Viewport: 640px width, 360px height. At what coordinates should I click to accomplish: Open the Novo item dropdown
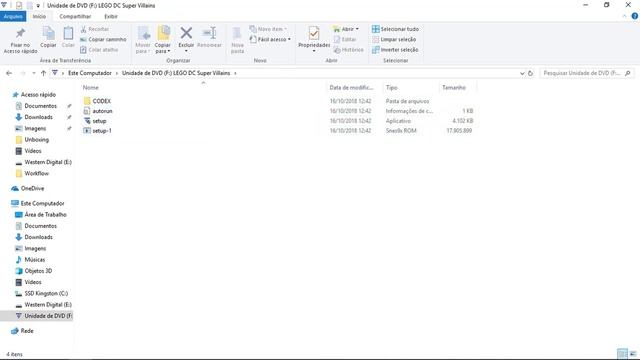[268, 29]
